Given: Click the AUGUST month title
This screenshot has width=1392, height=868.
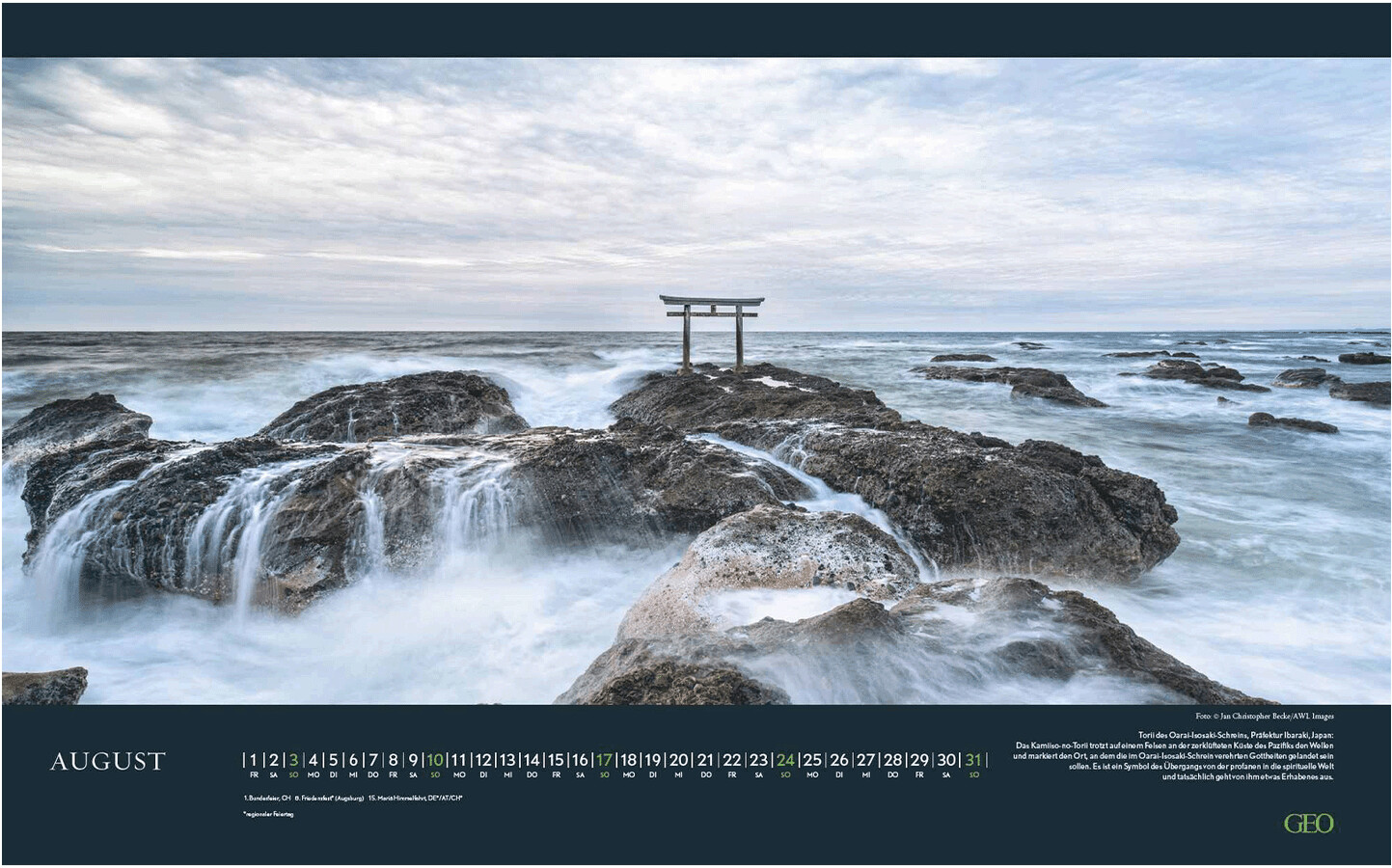Looking at the screenshot, I should [108, 761].
